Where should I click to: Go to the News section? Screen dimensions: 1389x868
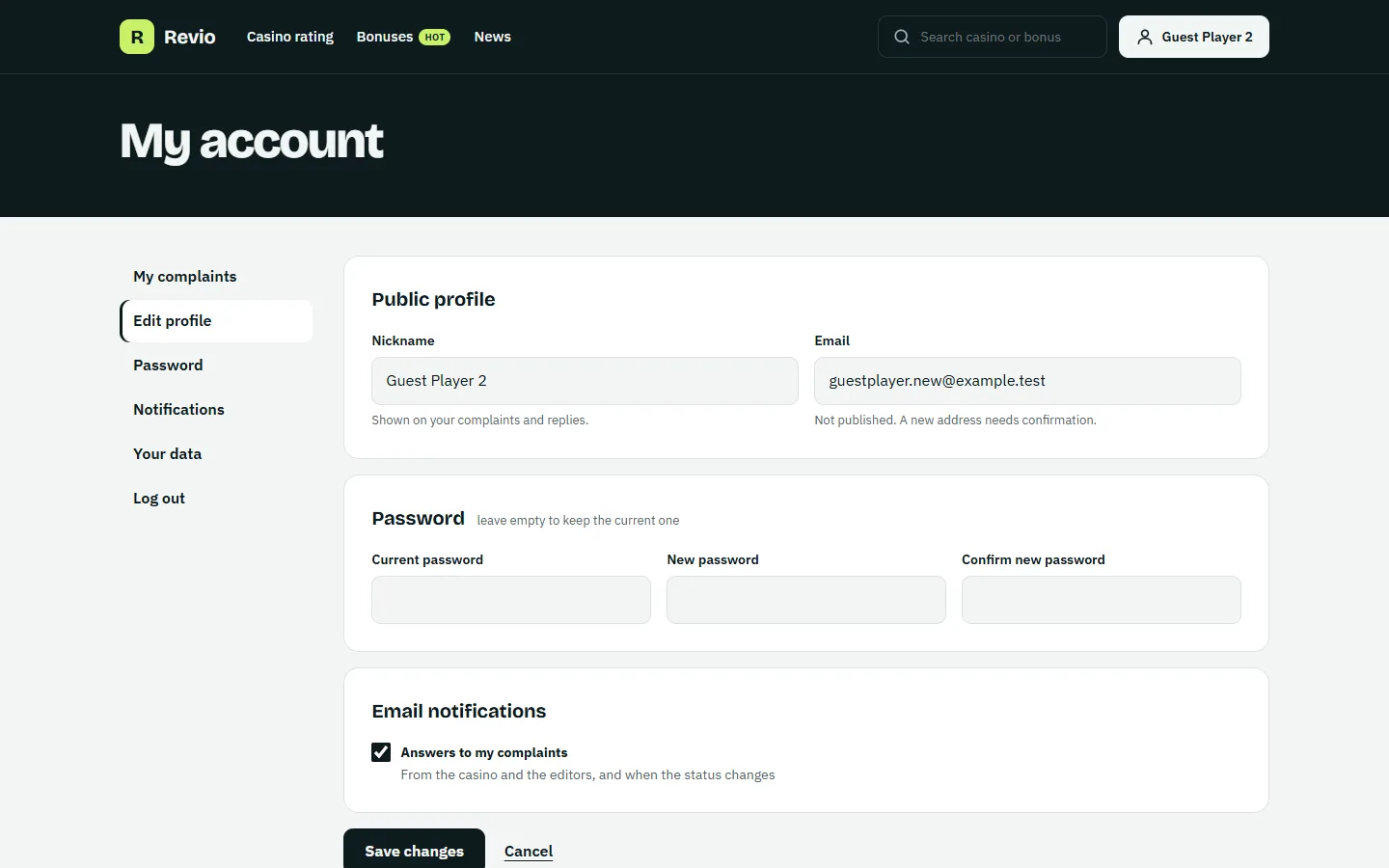(493, 37)
